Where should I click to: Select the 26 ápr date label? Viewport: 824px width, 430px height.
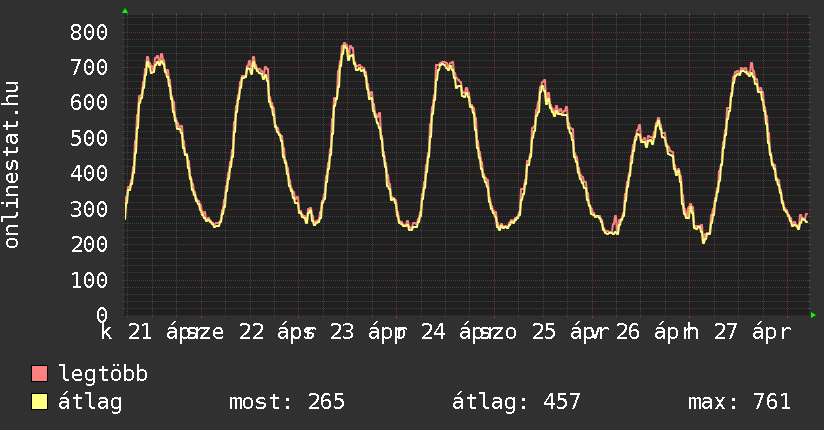[x=645, y=332]
